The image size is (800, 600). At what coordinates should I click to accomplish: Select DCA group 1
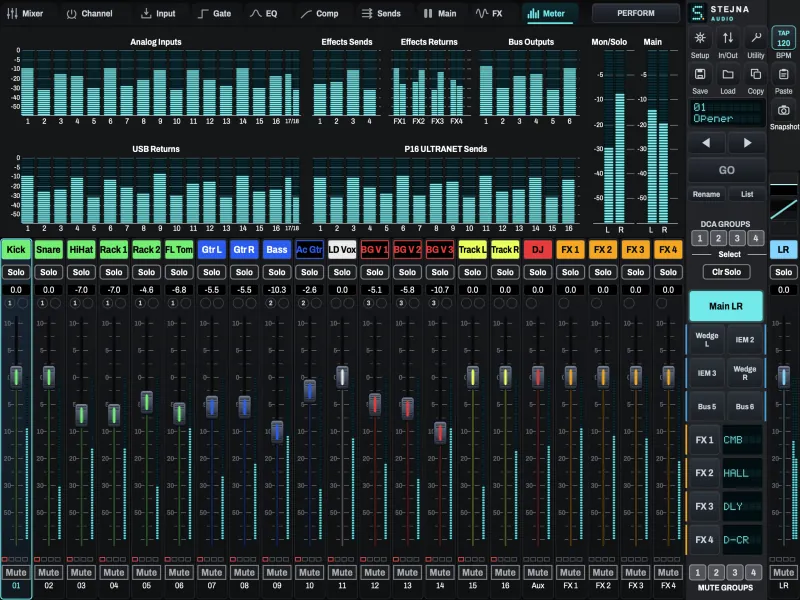[700, 238]
